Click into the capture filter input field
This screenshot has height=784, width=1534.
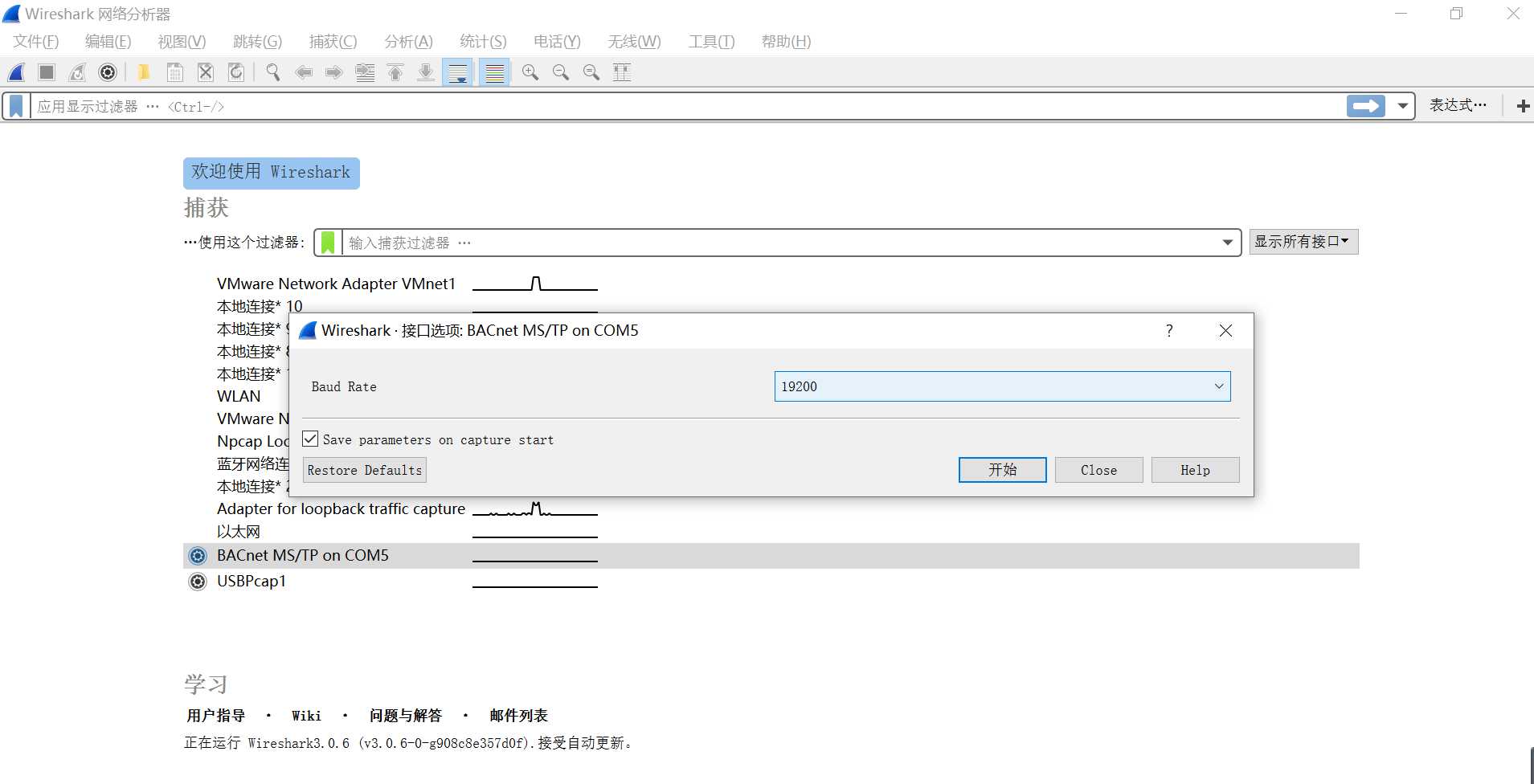tap(779, 243)
